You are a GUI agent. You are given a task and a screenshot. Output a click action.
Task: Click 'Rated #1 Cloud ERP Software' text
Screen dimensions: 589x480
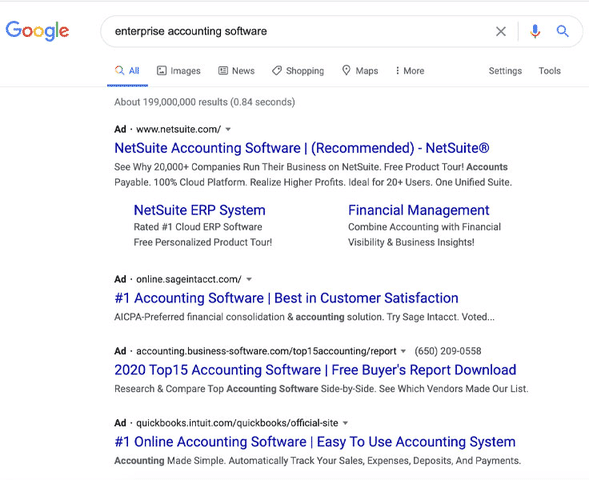(x=198, y=227)
